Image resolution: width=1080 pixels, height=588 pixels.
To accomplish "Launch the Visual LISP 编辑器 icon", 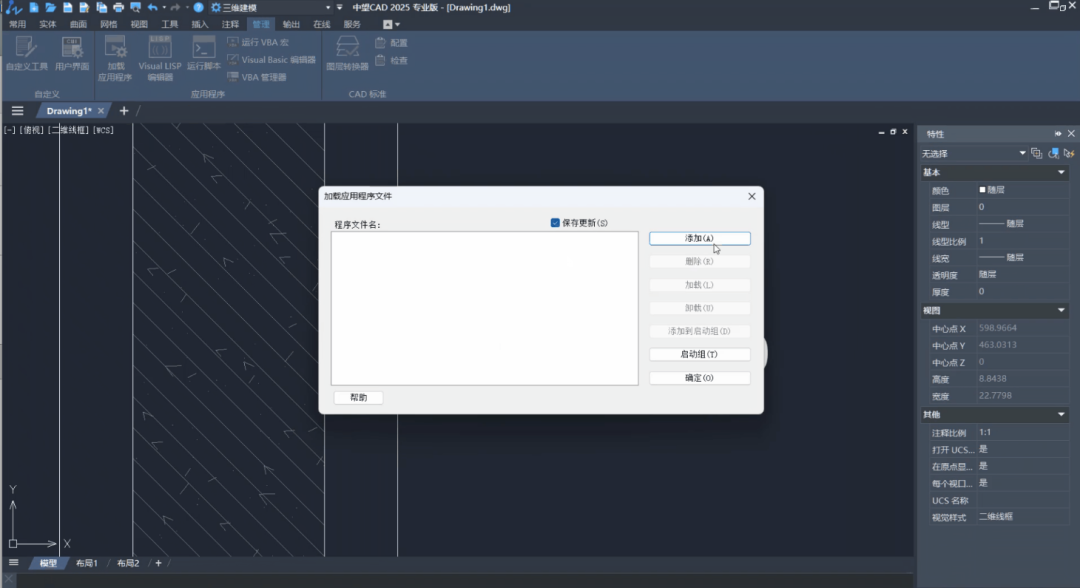I will (160, 59).
